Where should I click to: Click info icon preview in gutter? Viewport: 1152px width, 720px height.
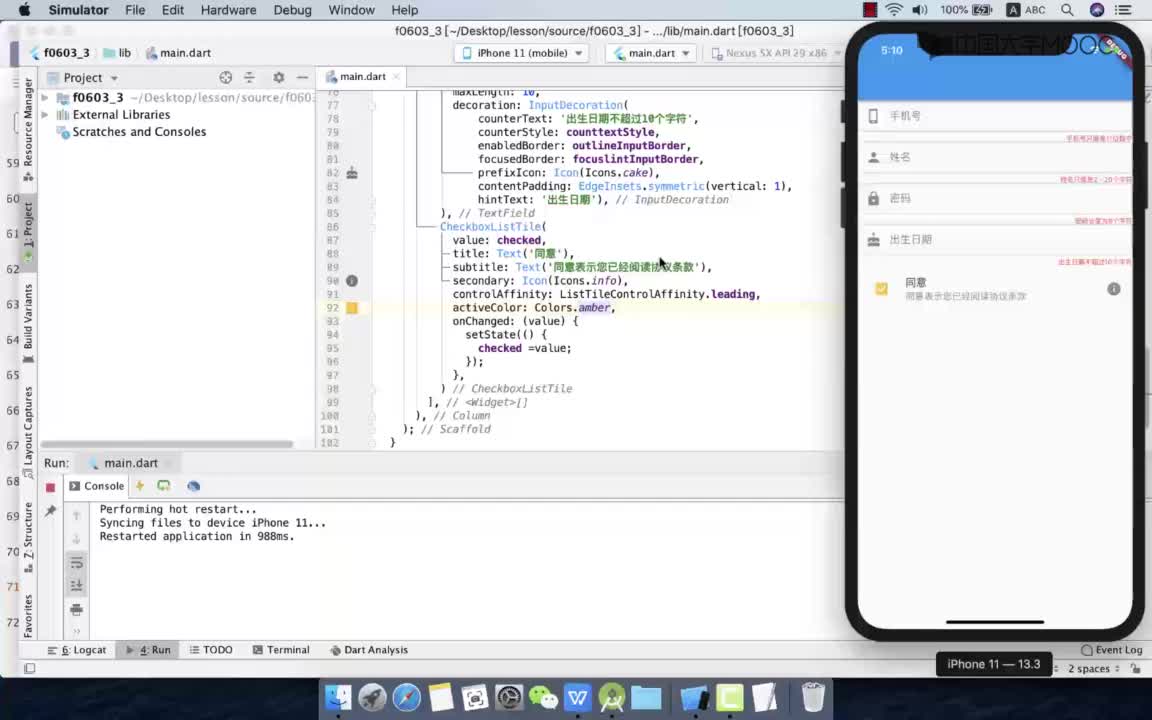[x=352, y=281]
